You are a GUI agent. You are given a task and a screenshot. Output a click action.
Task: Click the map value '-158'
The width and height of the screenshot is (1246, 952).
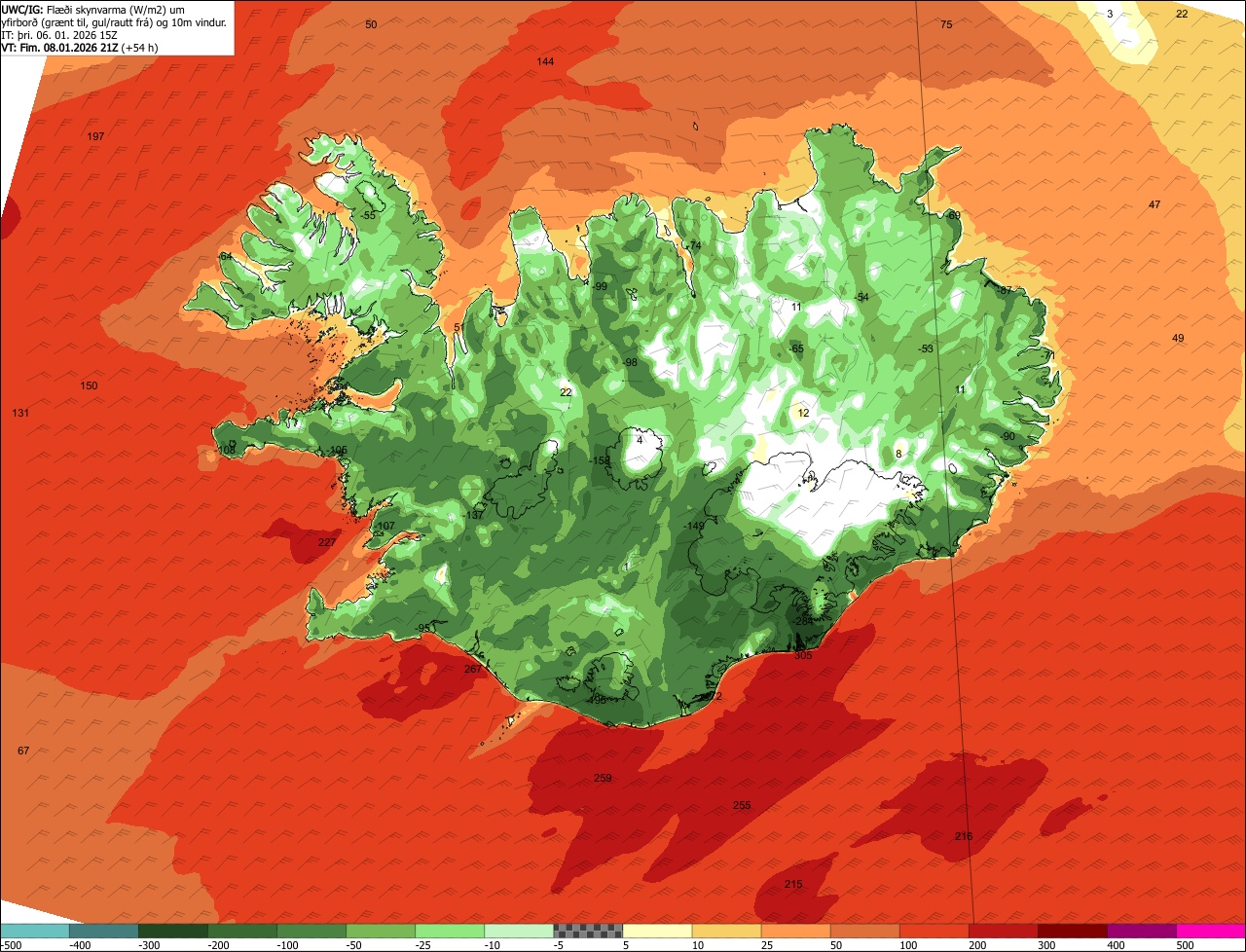(x=601, y=461)
